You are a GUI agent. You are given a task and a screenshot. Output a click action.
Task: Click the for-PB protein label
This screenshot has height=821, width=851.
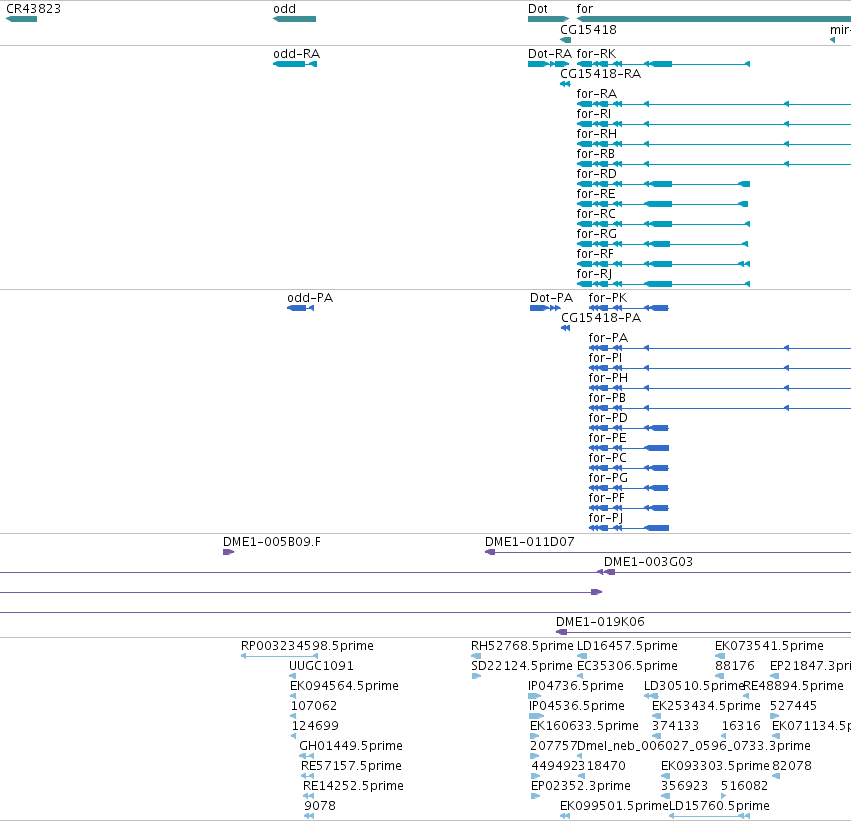pyautogui.click(x=607, y=398)
